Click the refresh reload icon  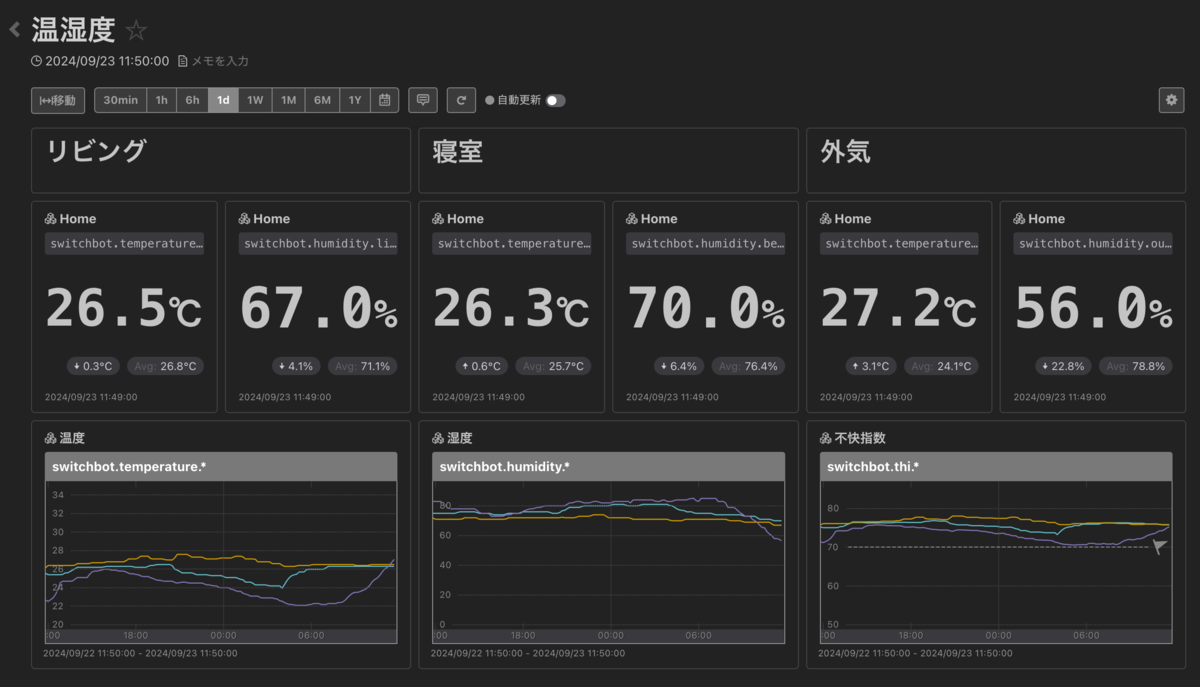[x=461, y=100]
